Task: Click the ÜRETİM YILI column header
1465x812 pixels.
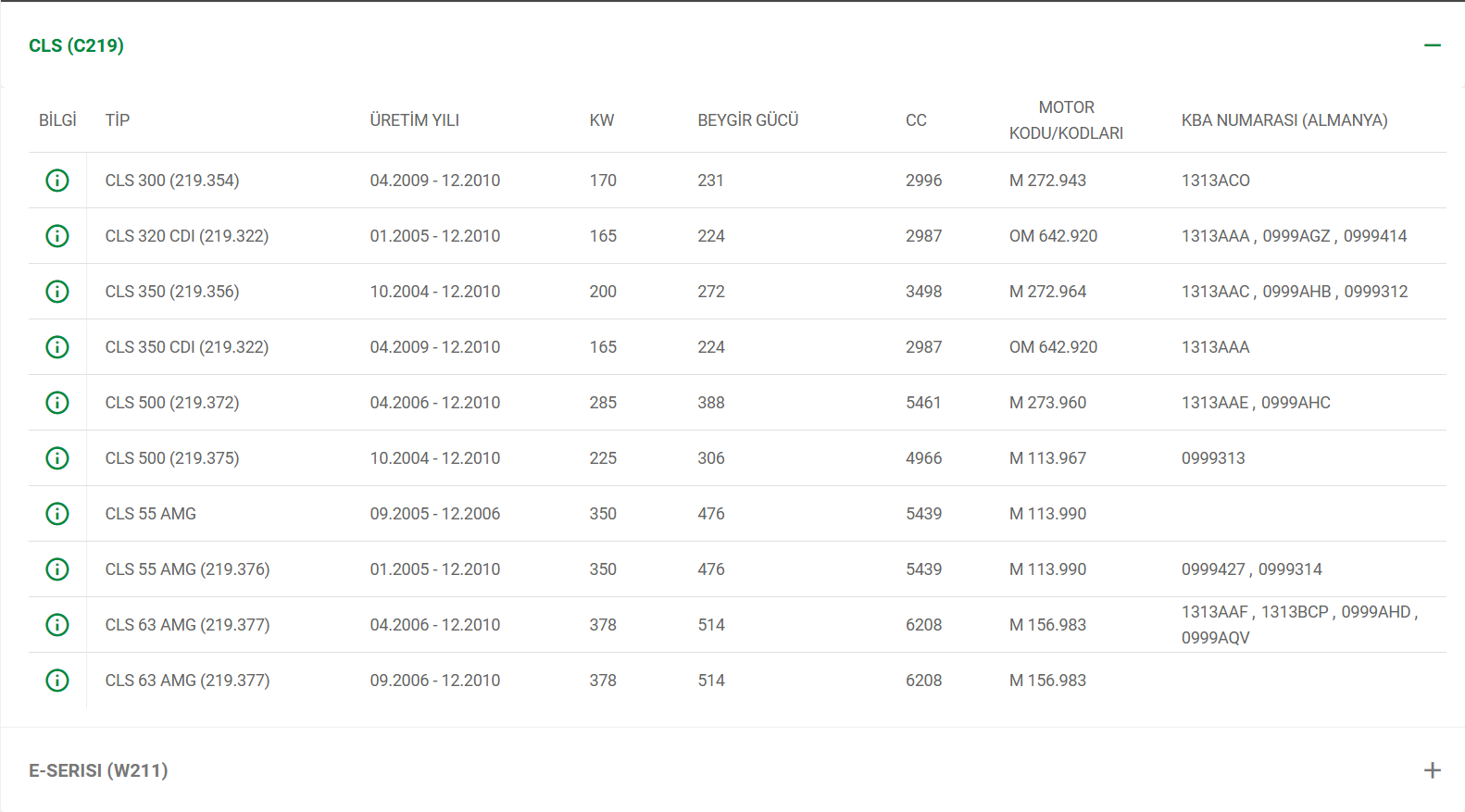Action: tap(414, 120)
